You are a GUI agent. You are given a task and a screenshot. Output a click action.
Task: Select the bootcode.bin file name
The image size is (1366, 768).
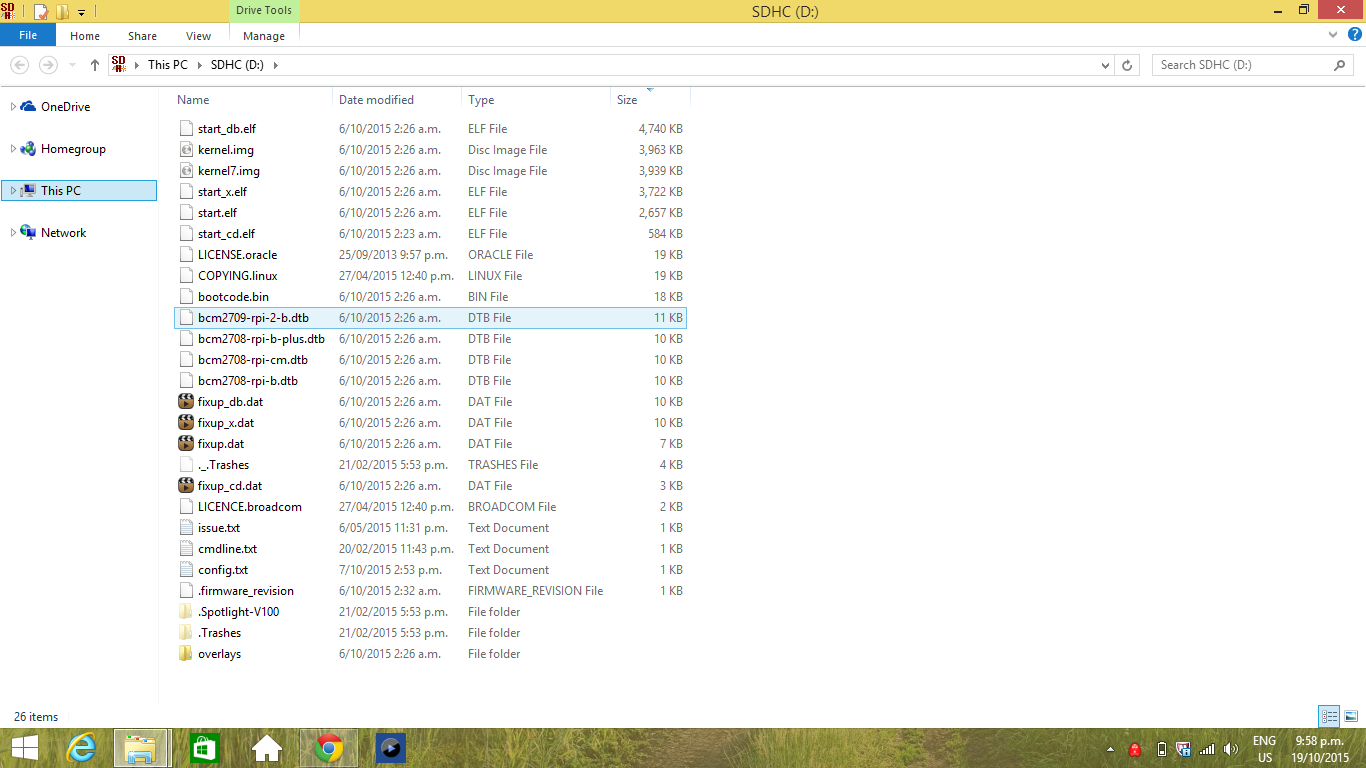(233, 297)
